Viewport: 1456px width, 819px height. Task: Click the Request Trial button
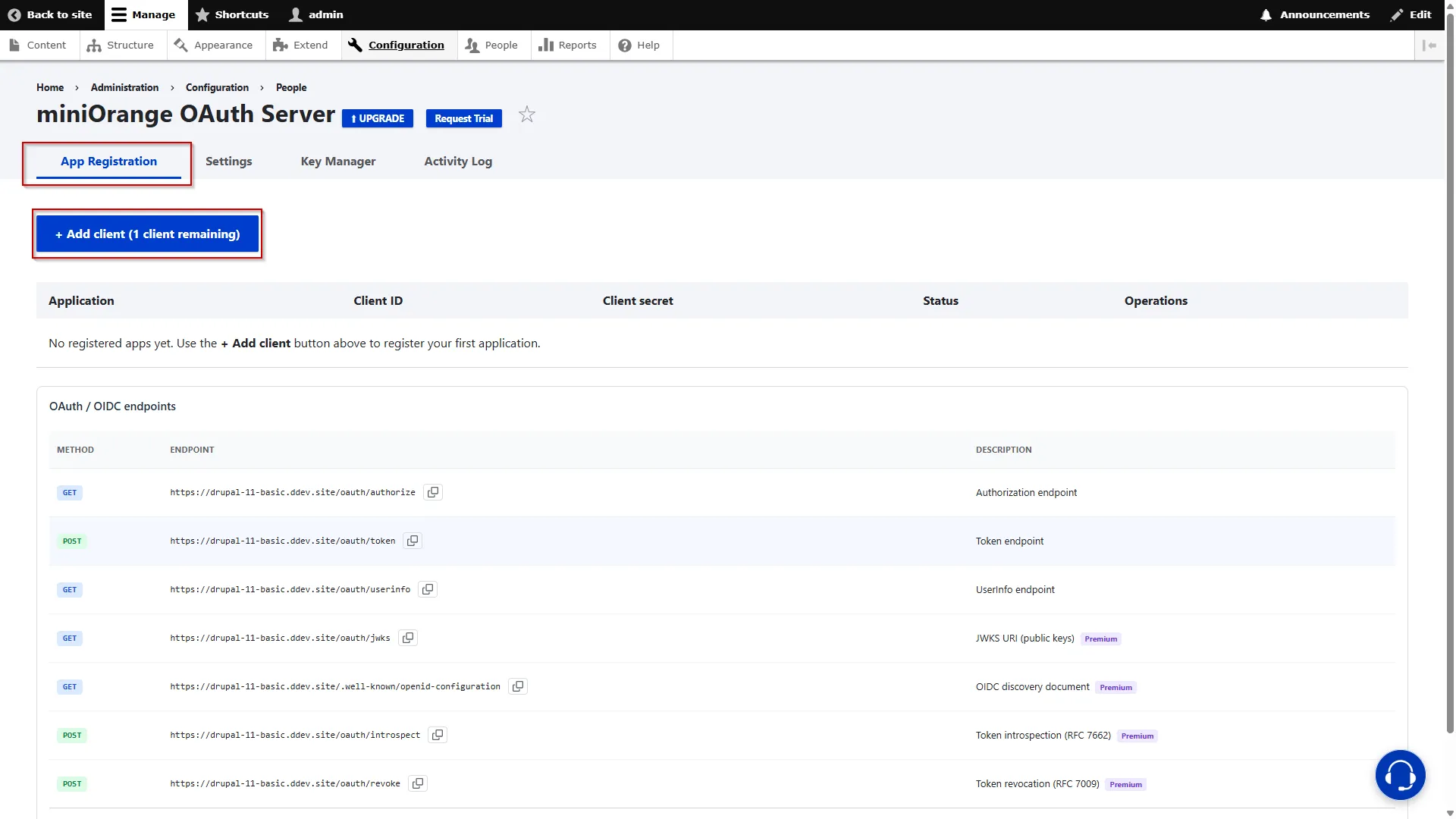(464, 118)
